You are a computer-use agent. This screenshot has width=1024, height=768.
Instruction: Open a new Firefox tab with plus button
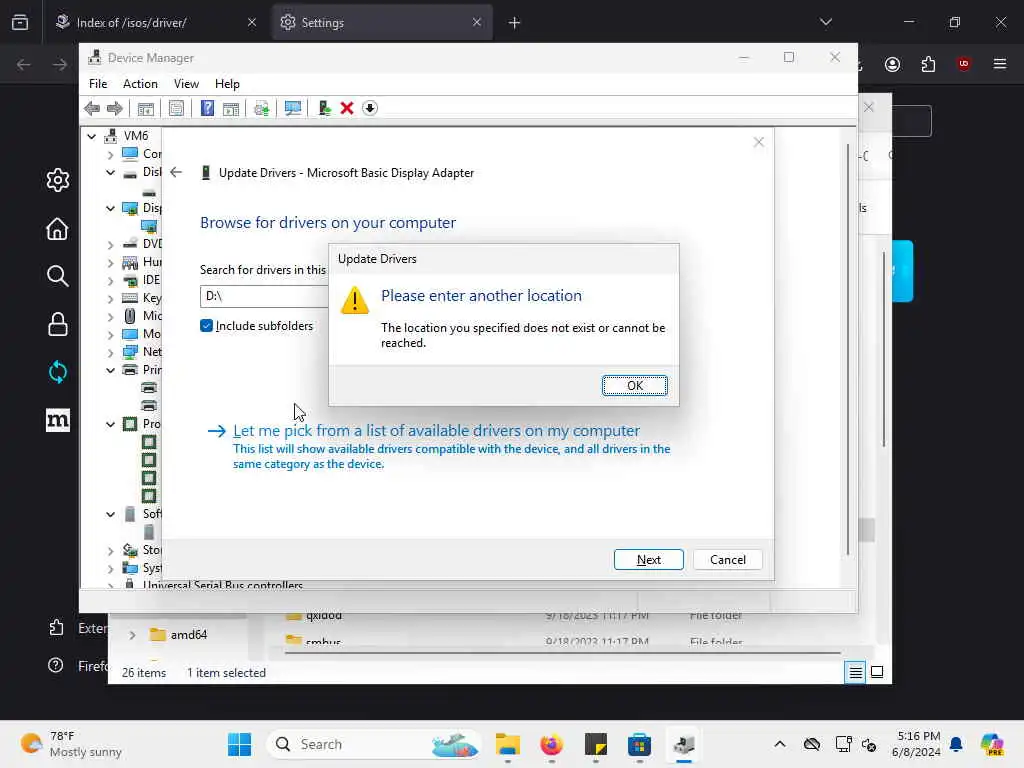point(514,23)
